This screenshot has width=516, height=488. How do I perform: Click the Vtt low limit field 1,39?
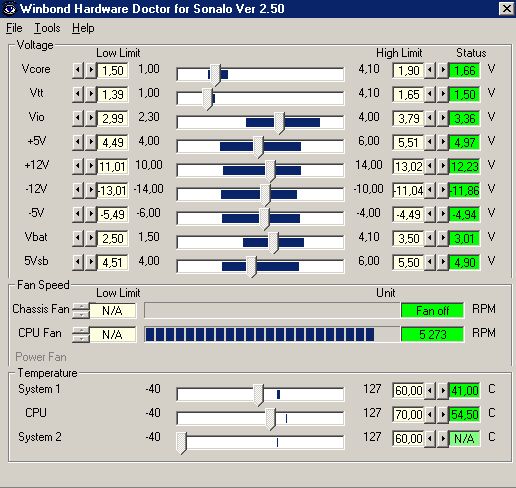click(113, 94)
